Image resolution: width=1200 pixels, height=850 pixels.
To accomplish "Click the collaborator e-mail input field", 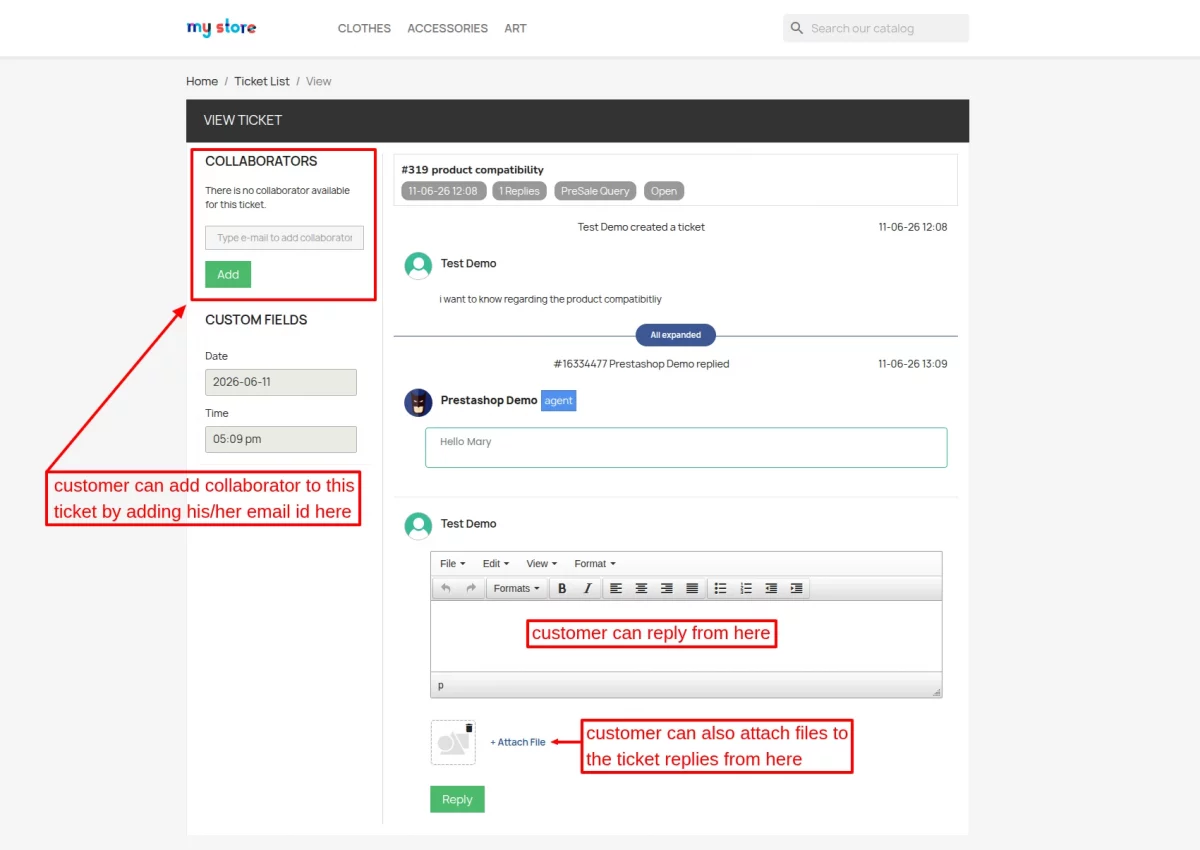I will click(x=284, y=238).
